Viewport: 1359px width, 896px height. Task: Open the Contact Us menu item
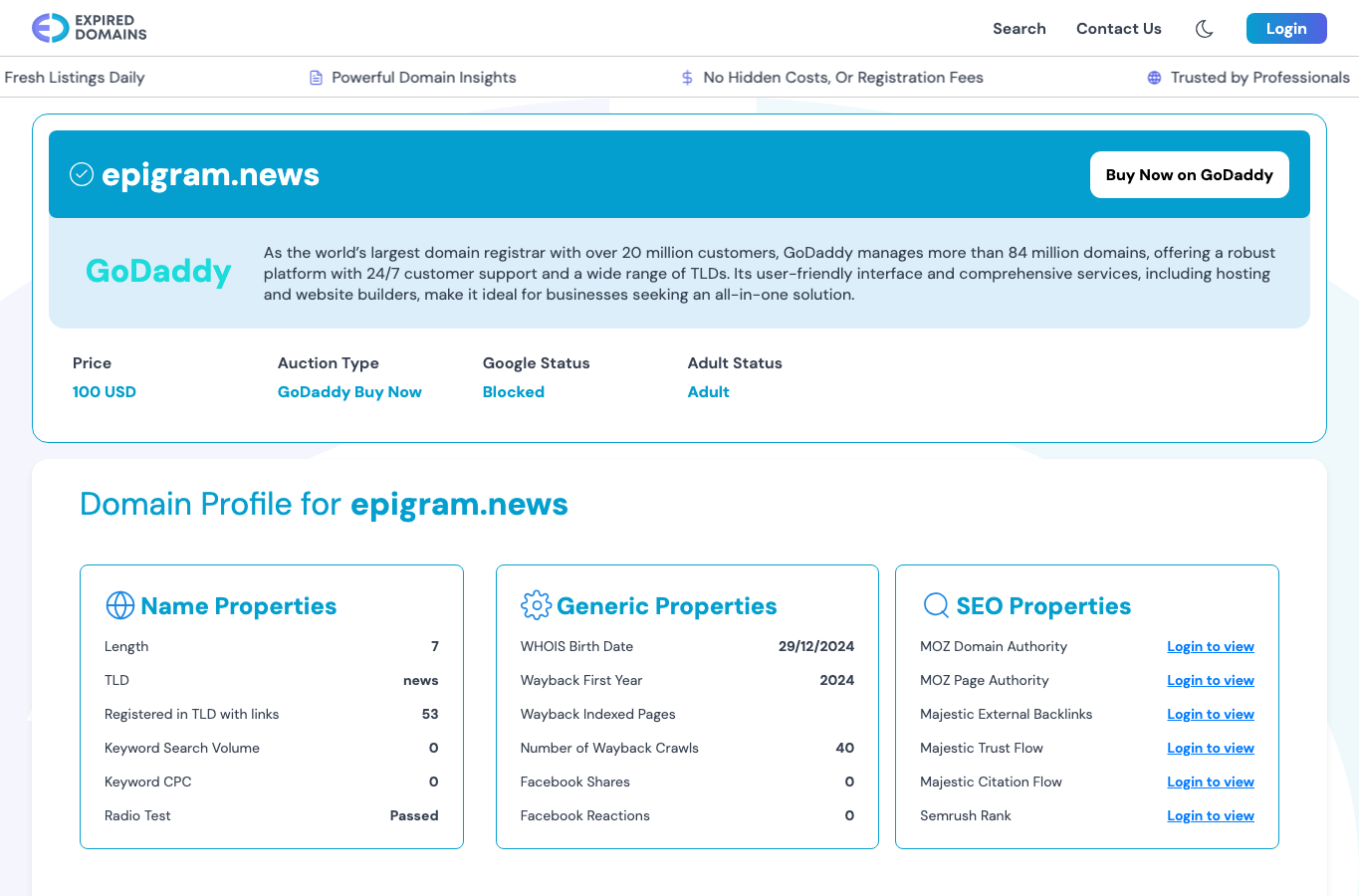coord(1119,29)
